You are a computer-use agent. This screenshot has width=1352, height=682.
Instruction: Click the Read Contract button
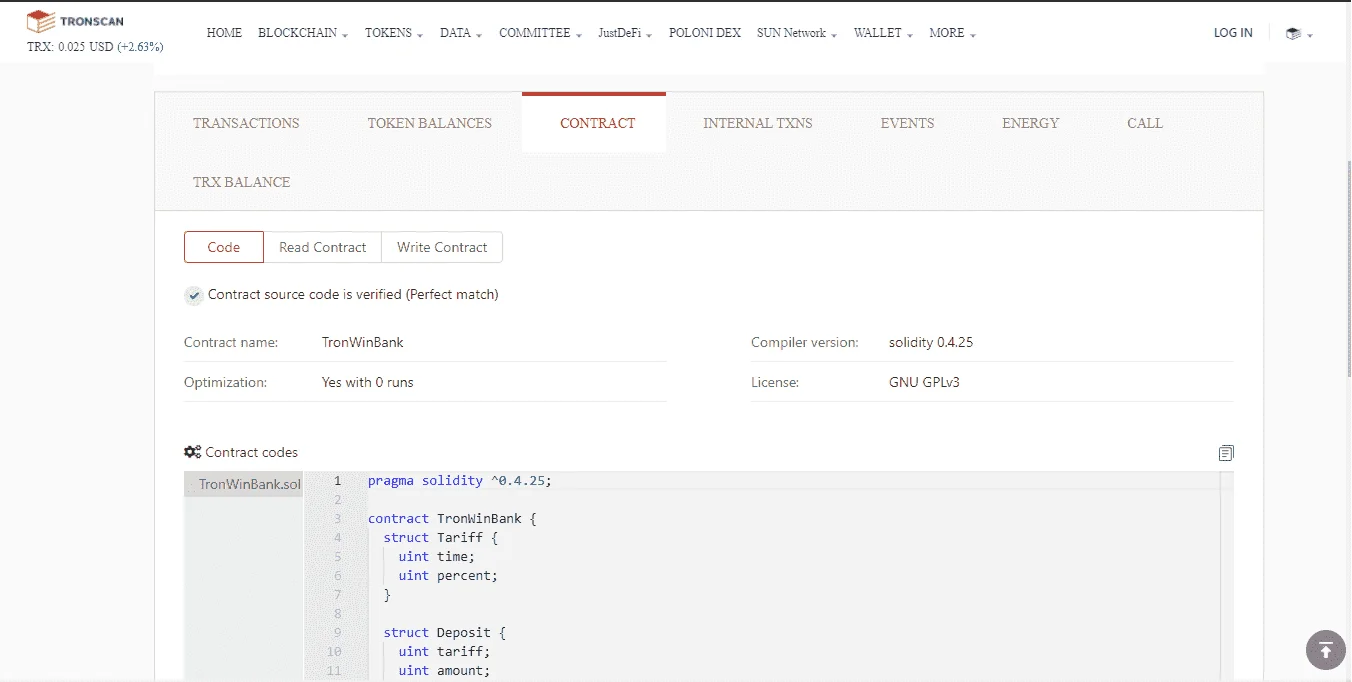pos(322,247)
